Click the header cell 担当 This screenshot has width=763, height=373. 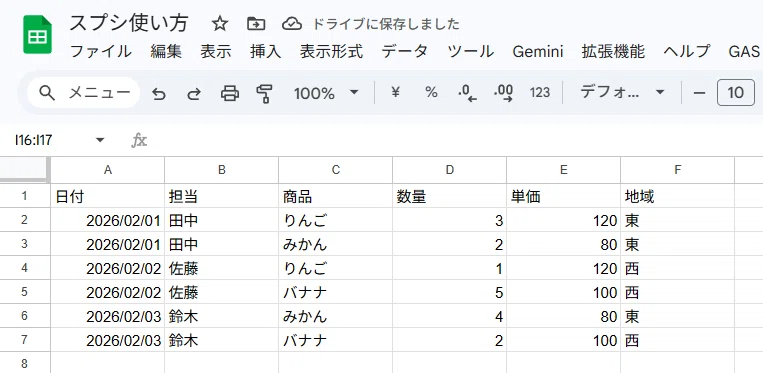221,196
